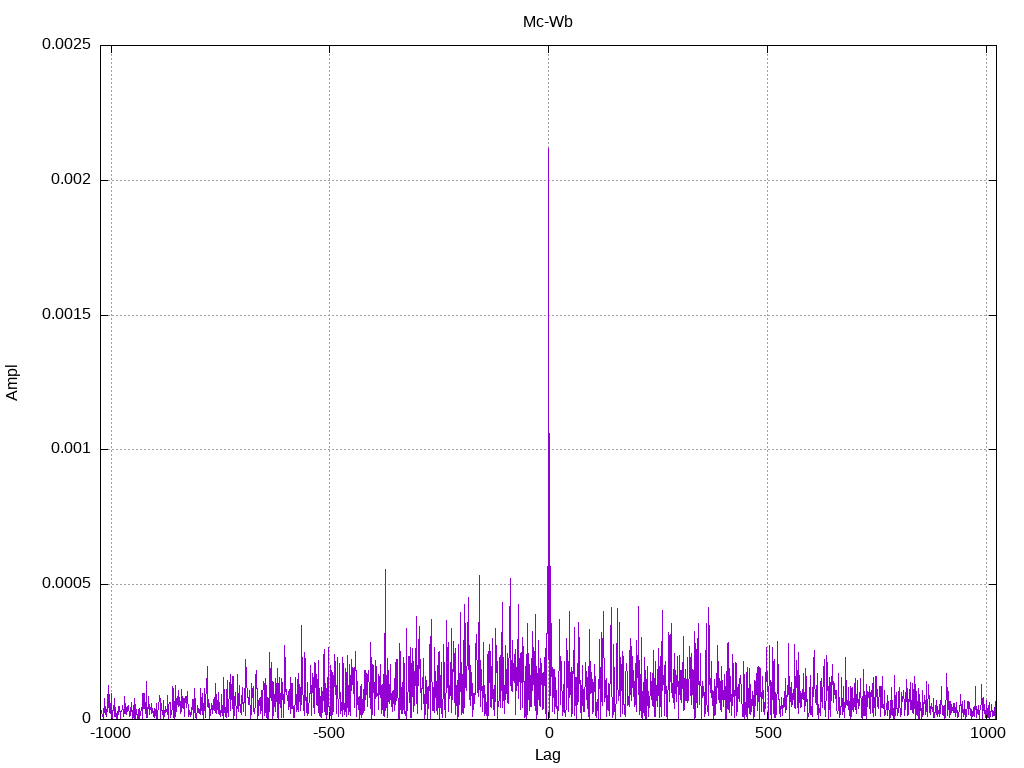Click the top of the central peak at lag 0
The width and height of the screenshot is (1024, 768).
pyautogui.click(x=548, y=148)
